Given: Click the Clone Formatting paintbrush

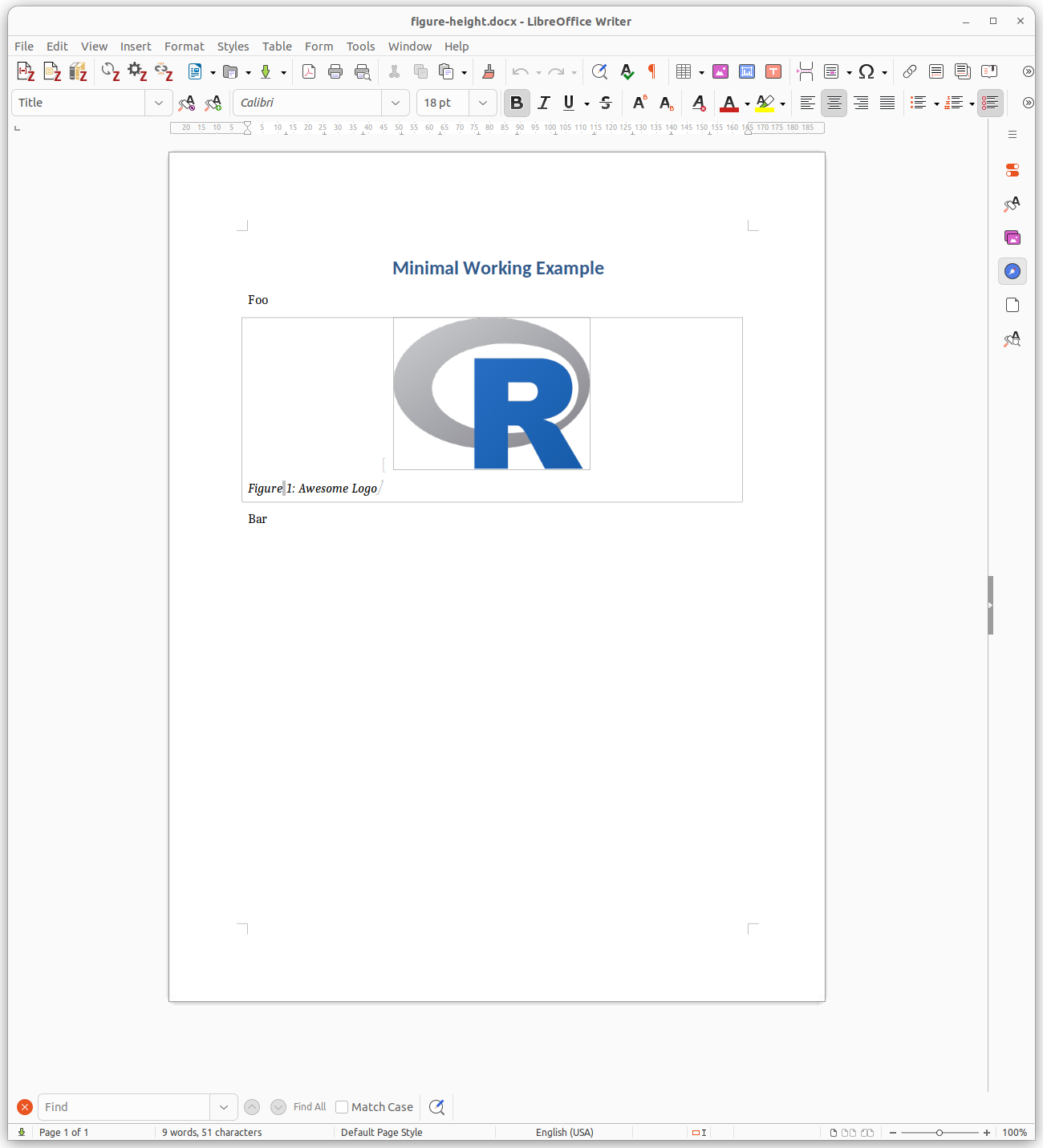Looking at the screenshot, I should (x=488, y=72).
